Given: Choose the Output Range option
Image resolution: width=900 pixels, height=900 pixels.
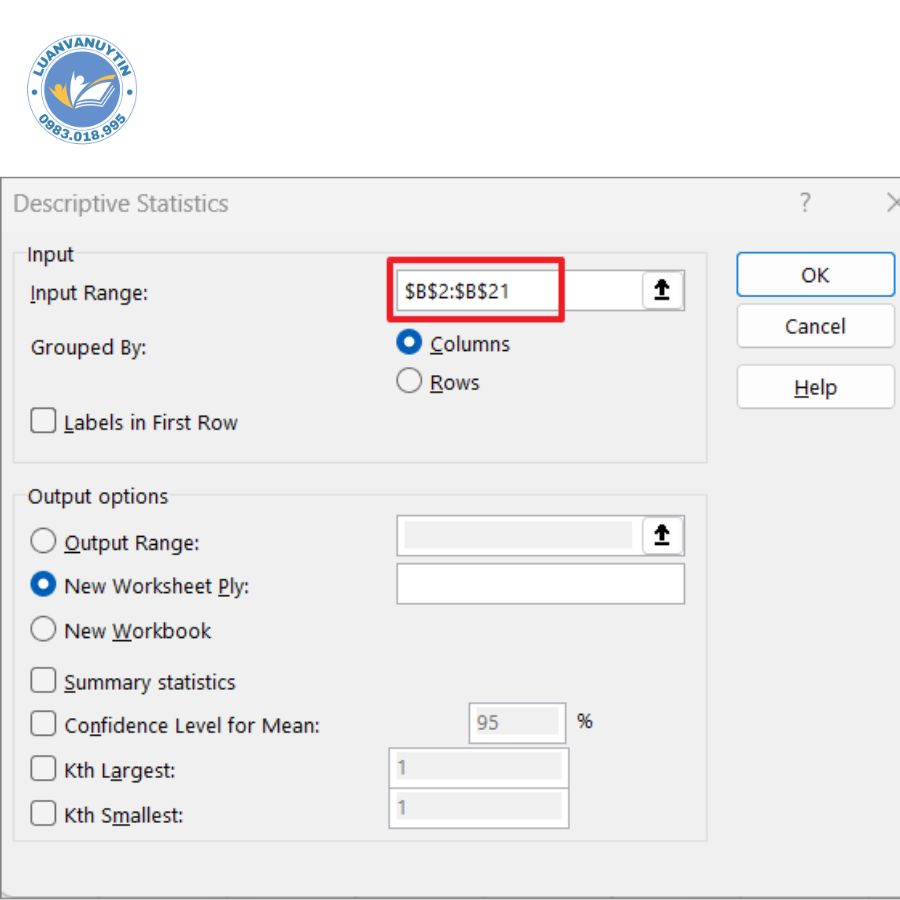Looking at the screenshot, I should point(43,542).
